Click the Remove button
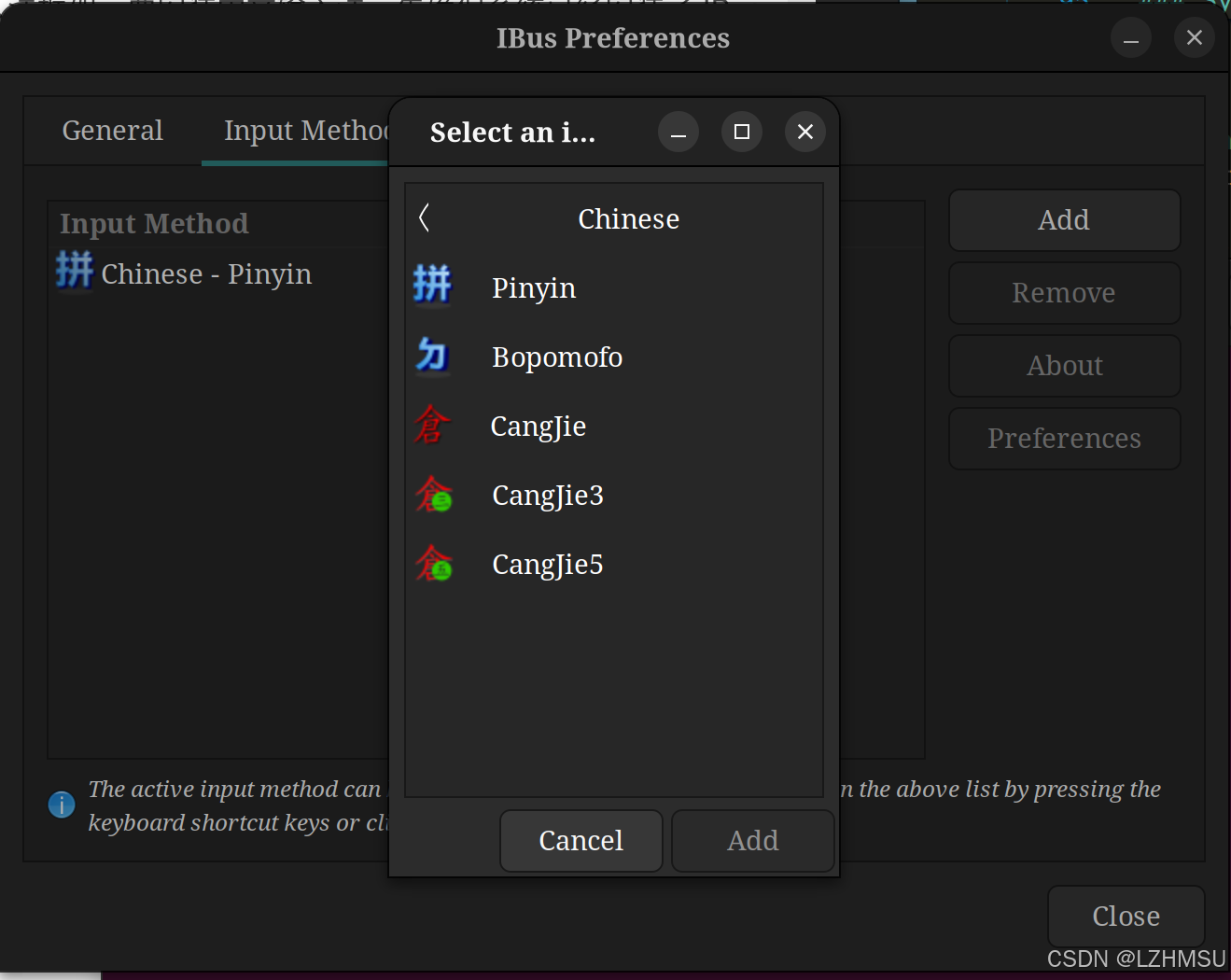Image resolution: width=1231 pixels, height=980 pixels. coord(1065,293)
